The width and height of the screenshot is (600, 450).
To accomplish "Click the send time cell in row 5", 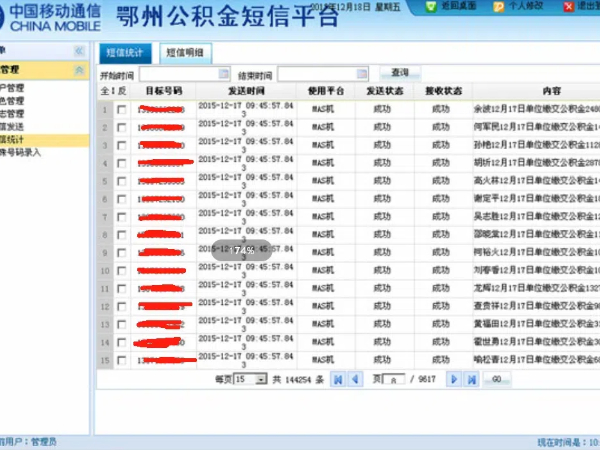I will click(246, 181).
